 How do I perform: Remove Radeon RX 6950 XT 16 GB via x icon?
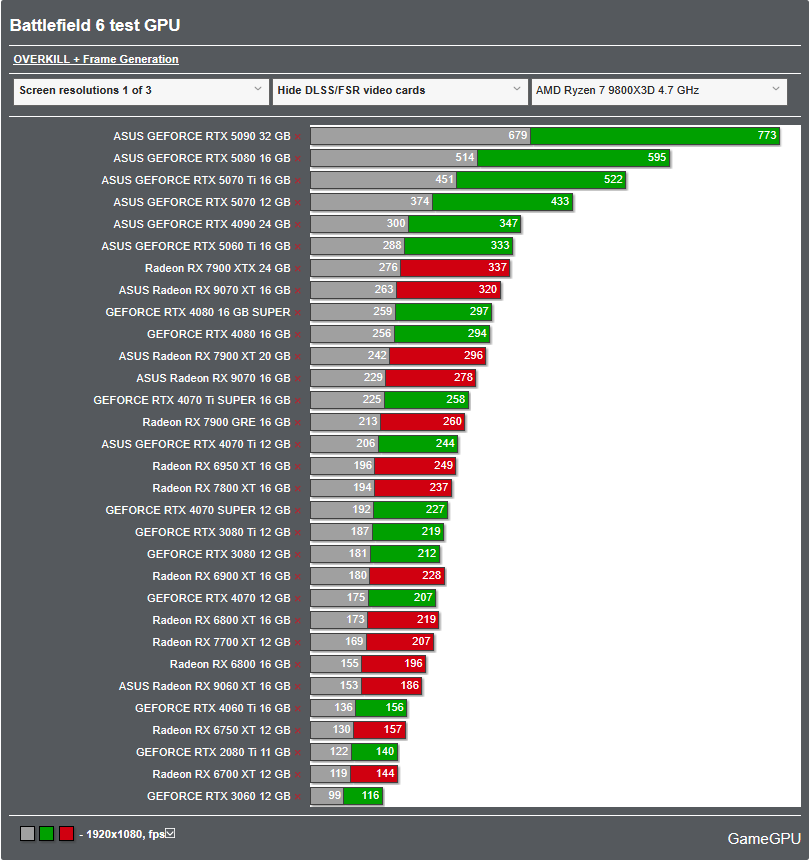click(x=297, y=467)
